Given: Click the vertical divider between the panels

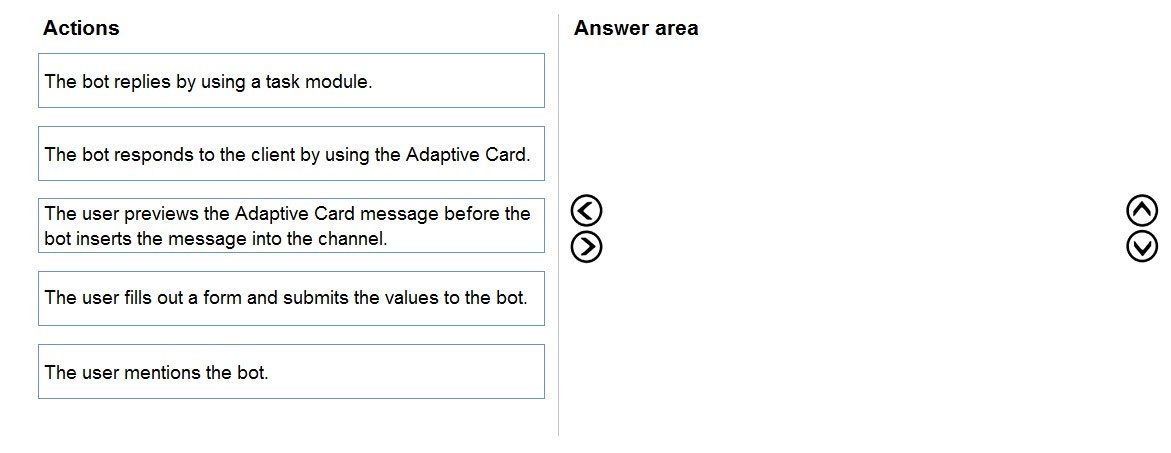Looking at the screenshot, I should click(x=559, y=224).
